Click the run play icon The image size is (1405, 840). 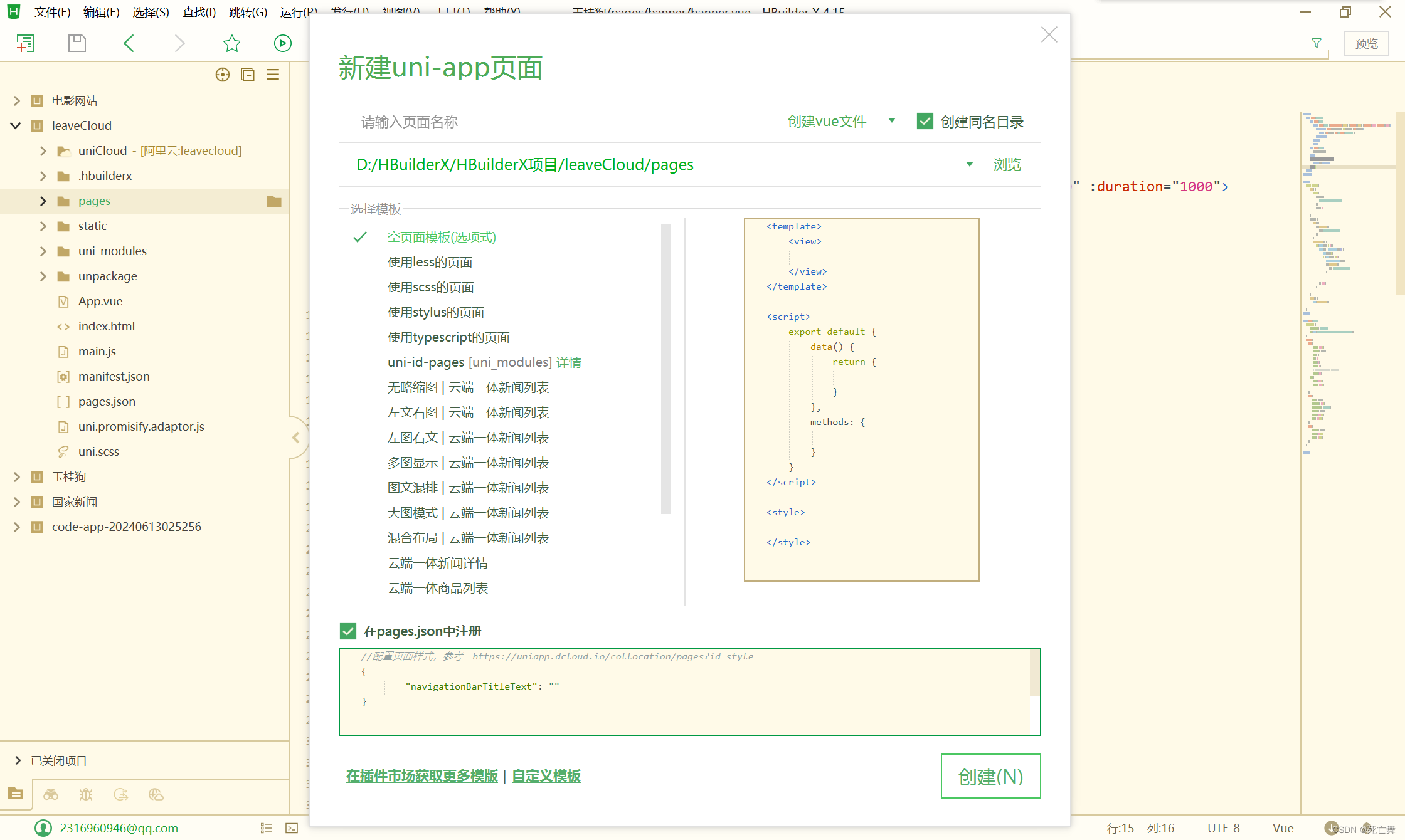pos(282,43)
